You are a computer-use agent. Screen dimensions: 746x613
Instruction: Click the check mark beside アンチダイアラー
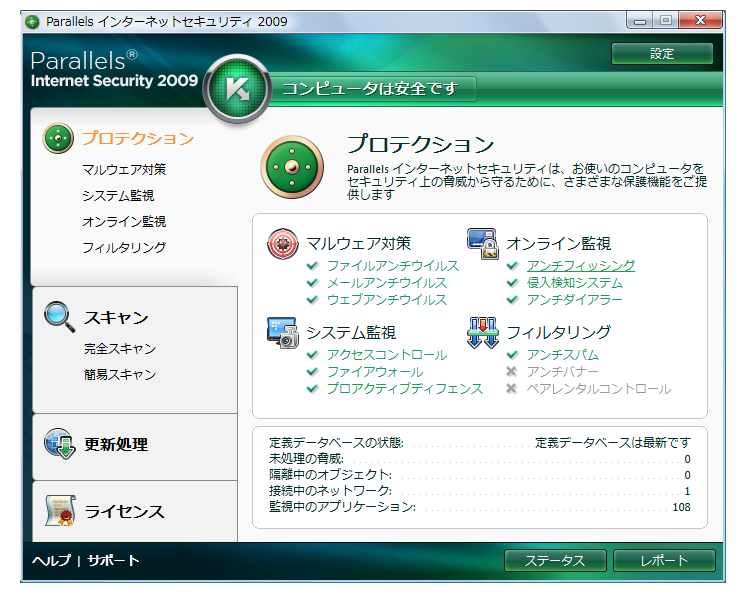[x=512, y=300]
